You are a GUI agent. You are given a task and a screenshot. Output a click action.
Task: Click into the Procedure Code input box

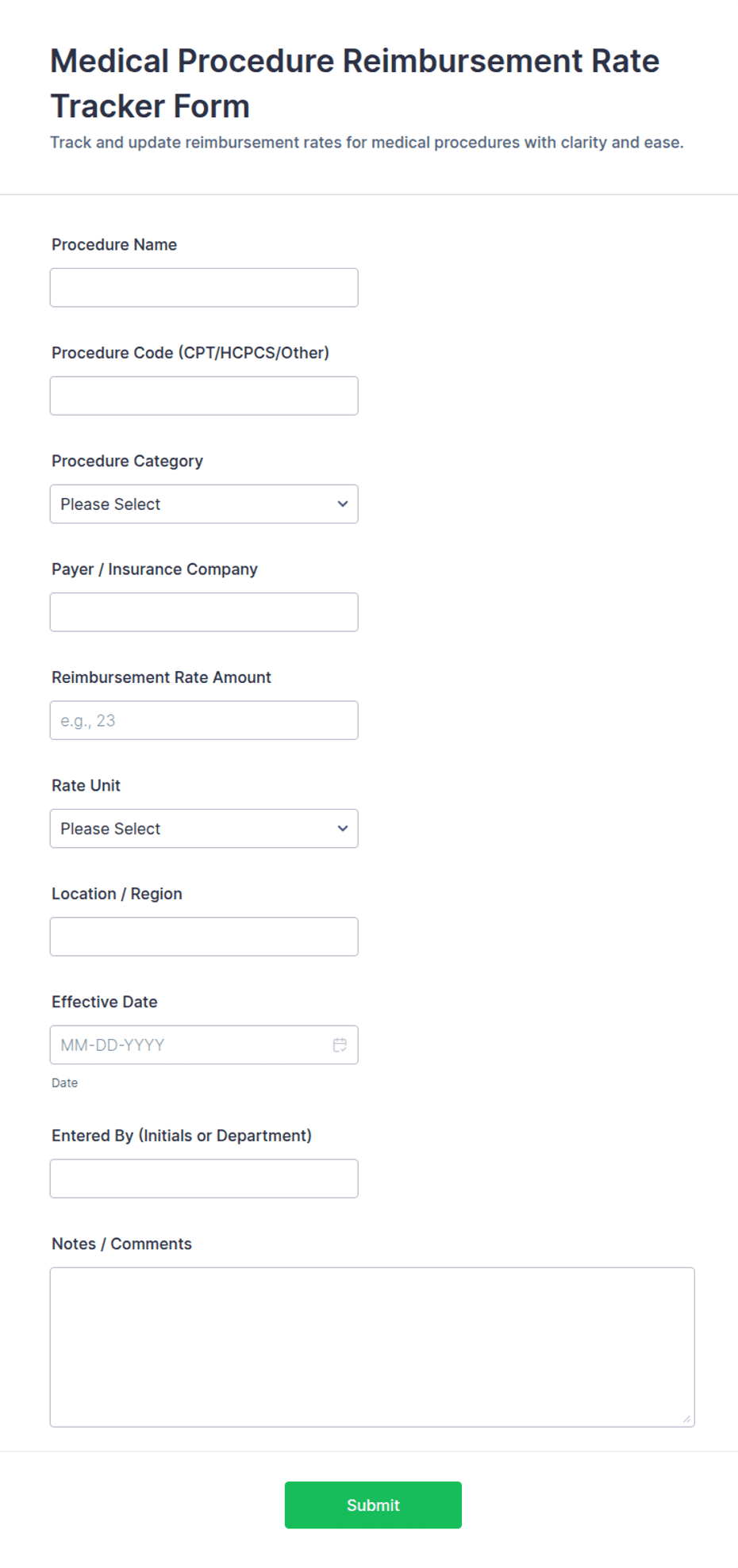click(x=204, y=395)
